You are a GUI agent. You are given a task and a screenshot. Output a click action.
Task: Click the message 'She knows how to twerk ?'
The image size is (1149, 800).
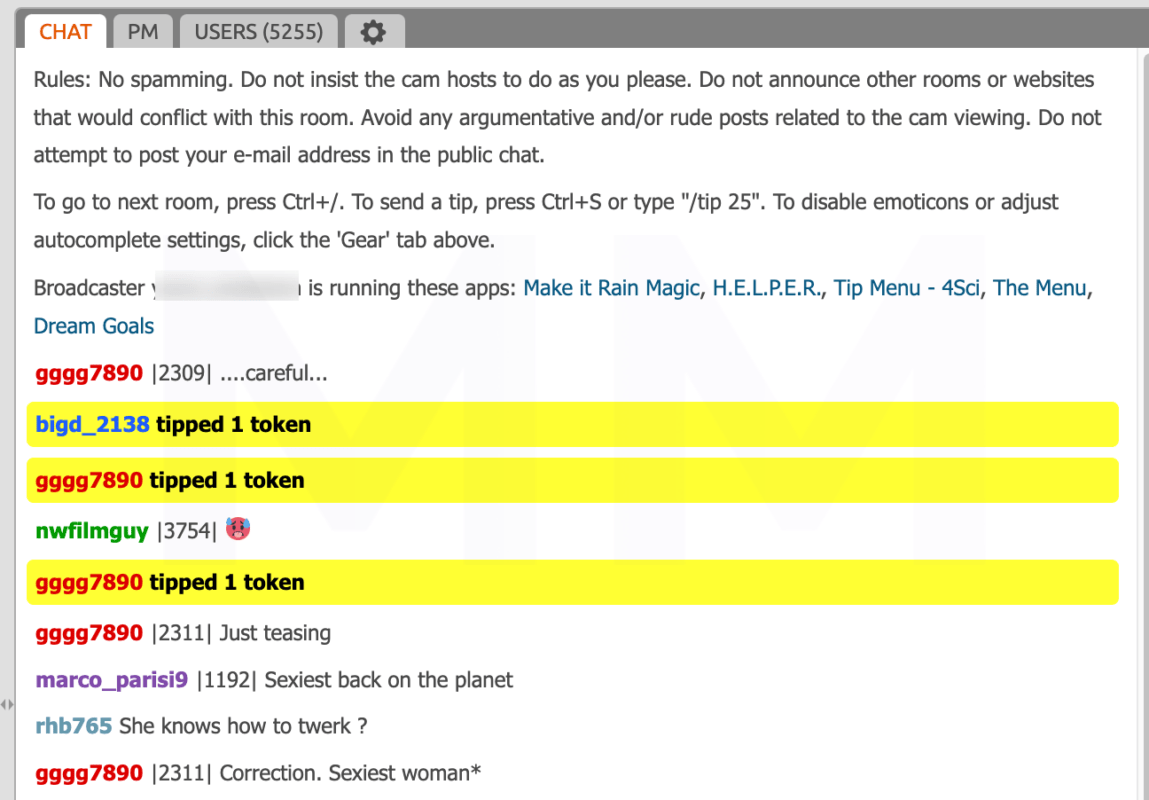pos(243,726)
